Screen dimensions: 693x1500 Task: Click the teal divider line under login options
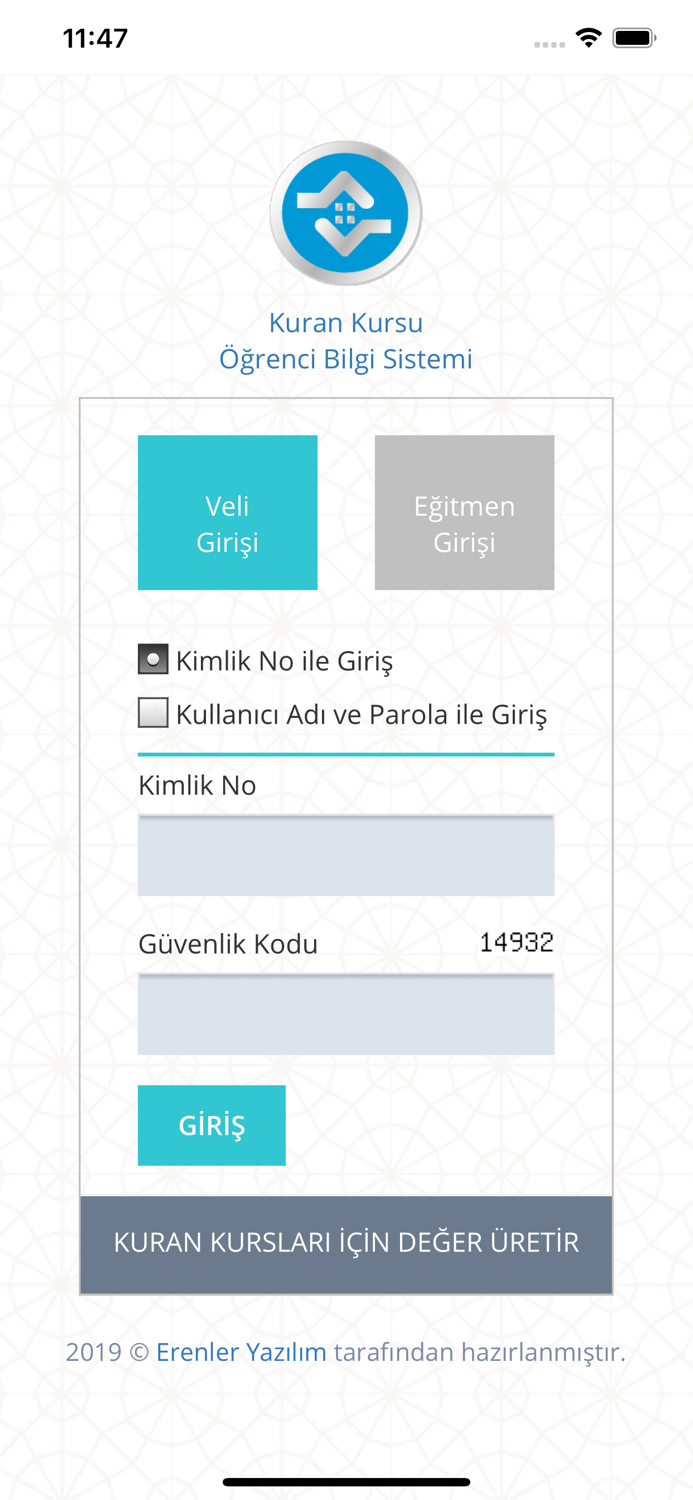coord(346,752)
